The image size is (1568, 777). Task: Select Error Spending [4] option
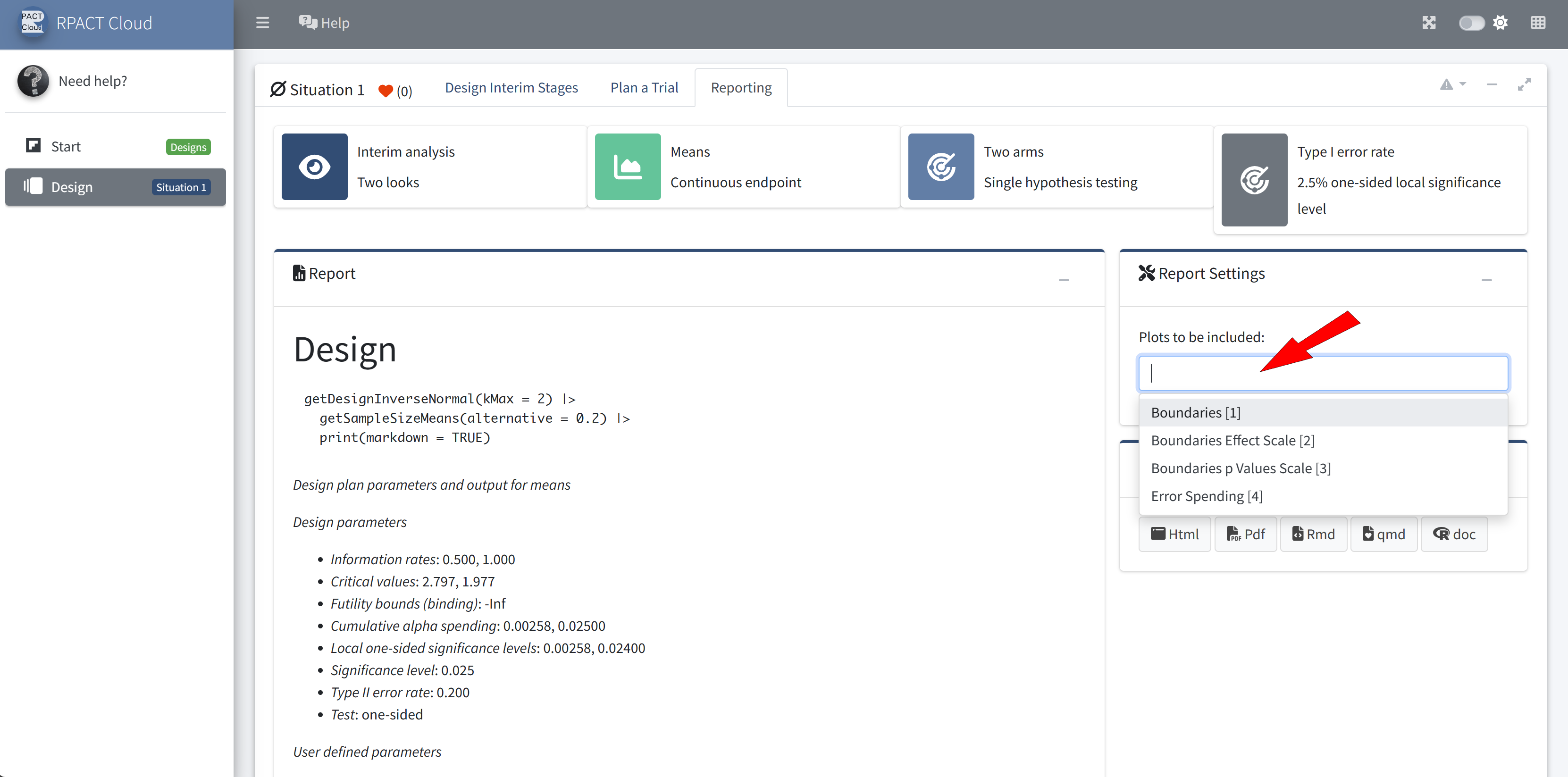coord(1207,496)
